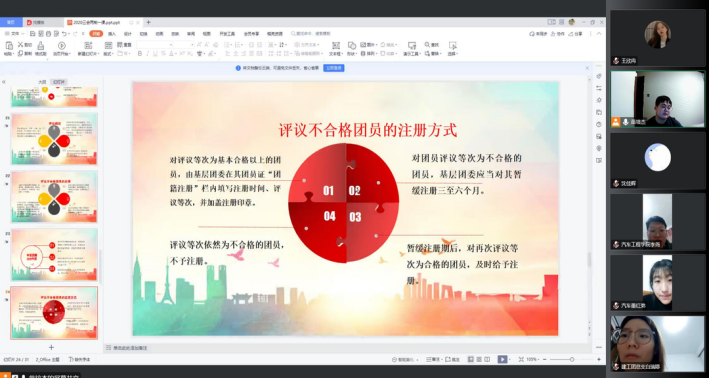This screenshot has width=709, height=378.
Task: Click the Redo arrow icon
Action: [x=75, y=34]
